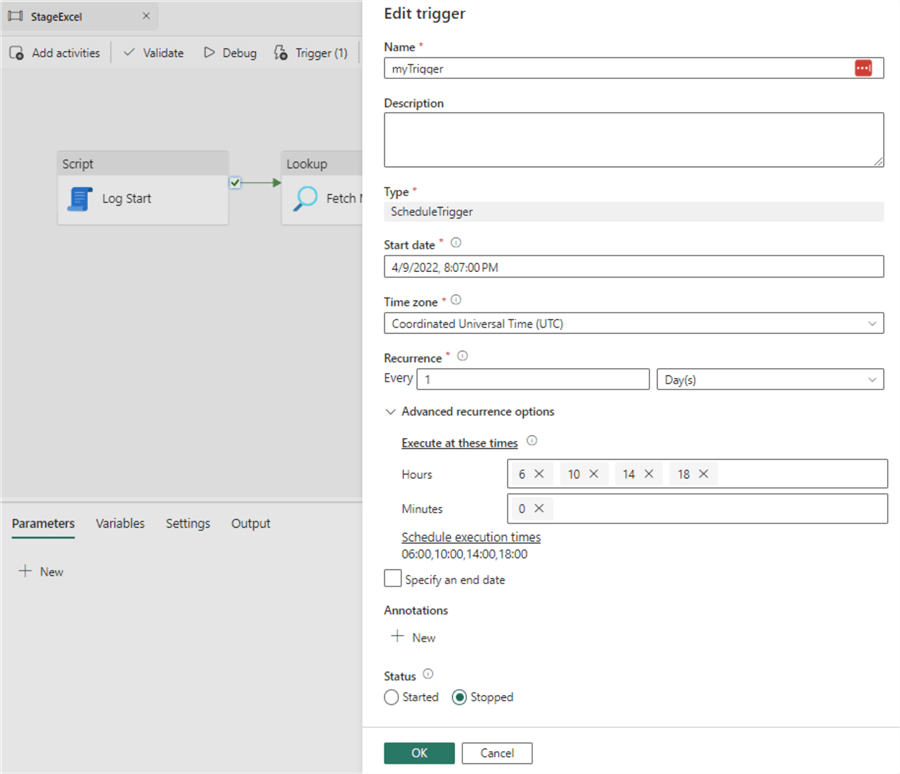Add a new annotation
Image resolution: width=900 pixels, height=774 pixels.
point(413,637)
